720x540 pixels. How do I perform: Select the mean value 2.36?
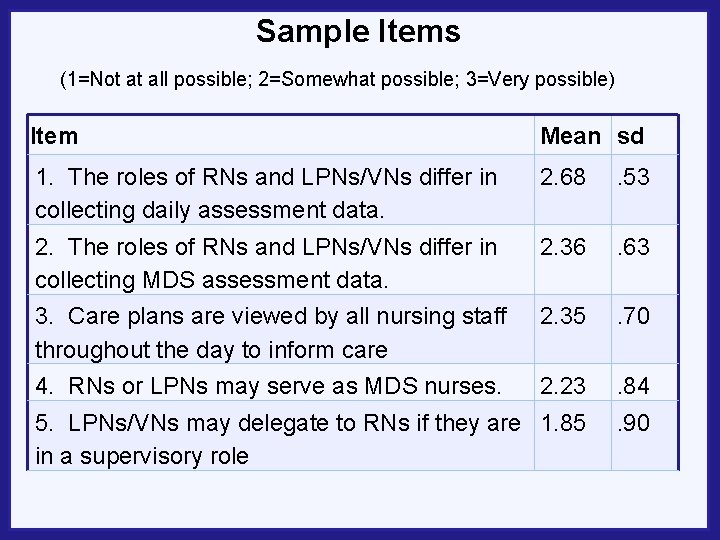563,246
